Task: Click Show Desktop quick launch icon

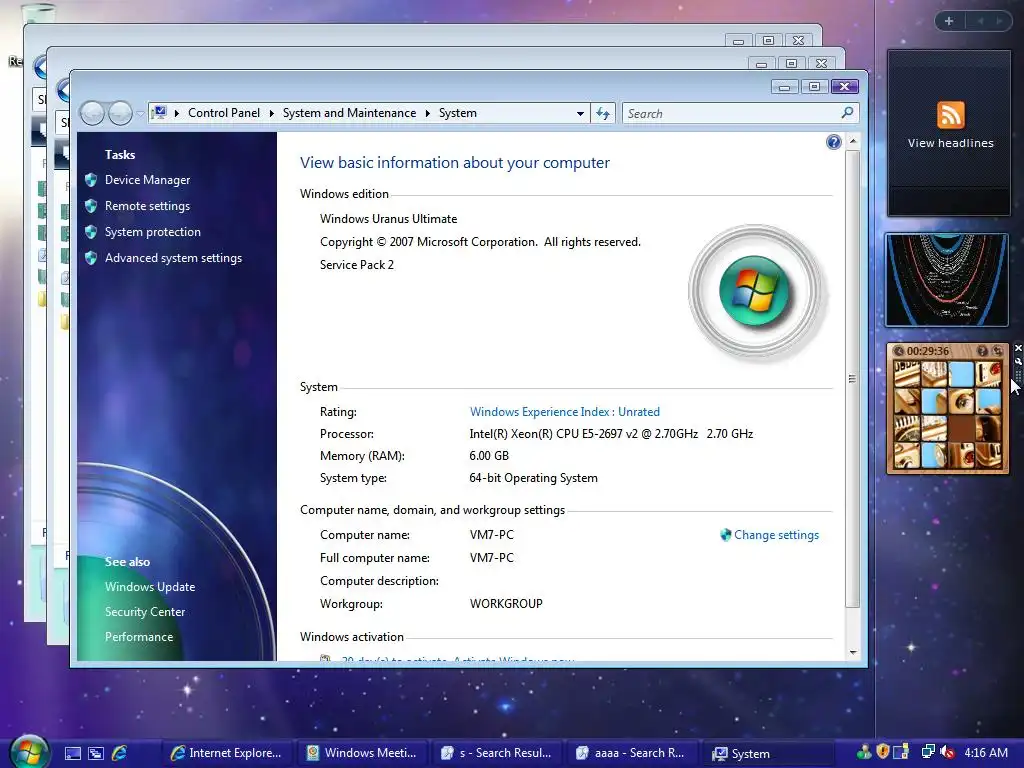Action: 73,753
